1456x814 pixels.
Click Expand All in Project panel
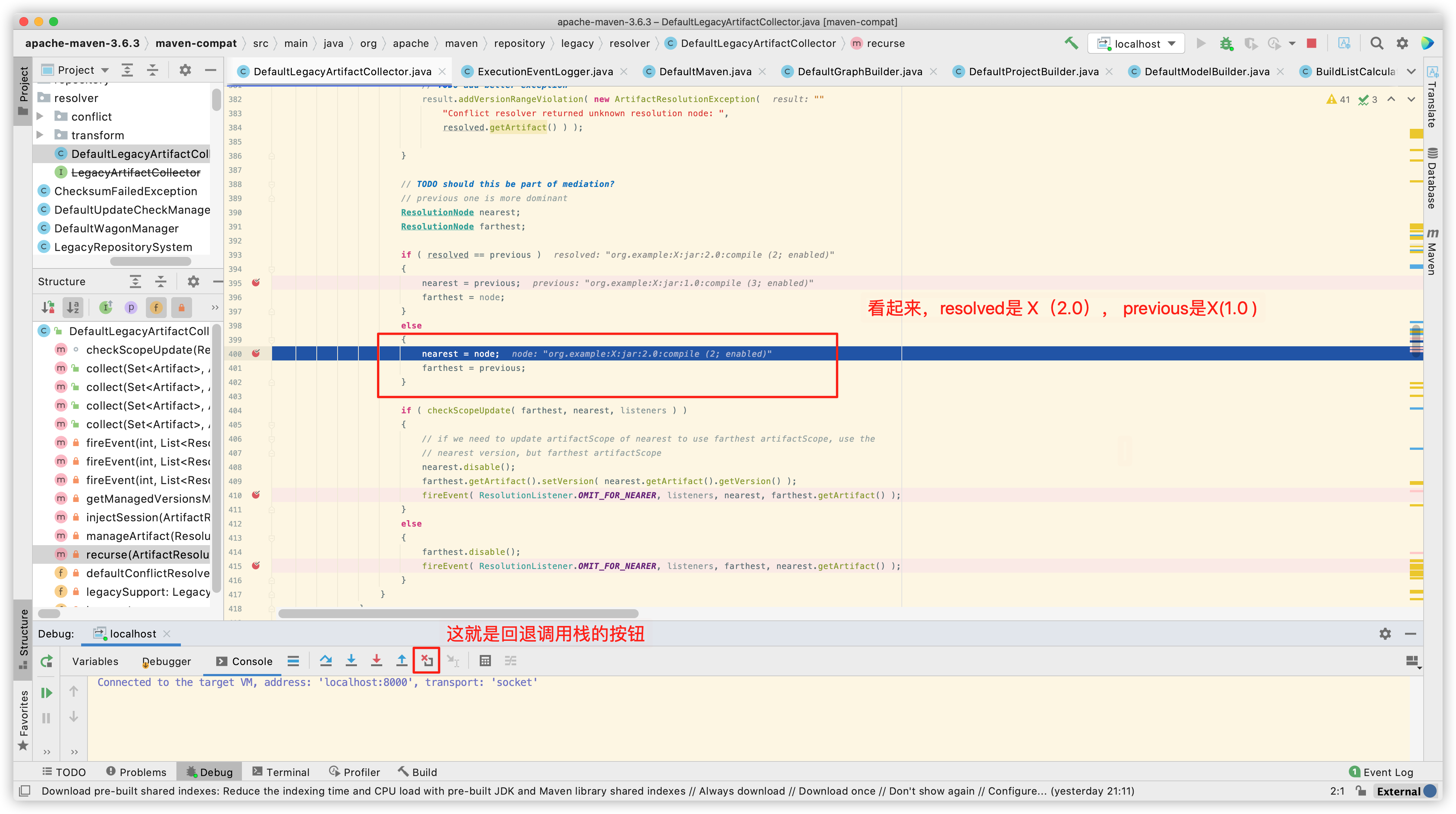[127, 70]
